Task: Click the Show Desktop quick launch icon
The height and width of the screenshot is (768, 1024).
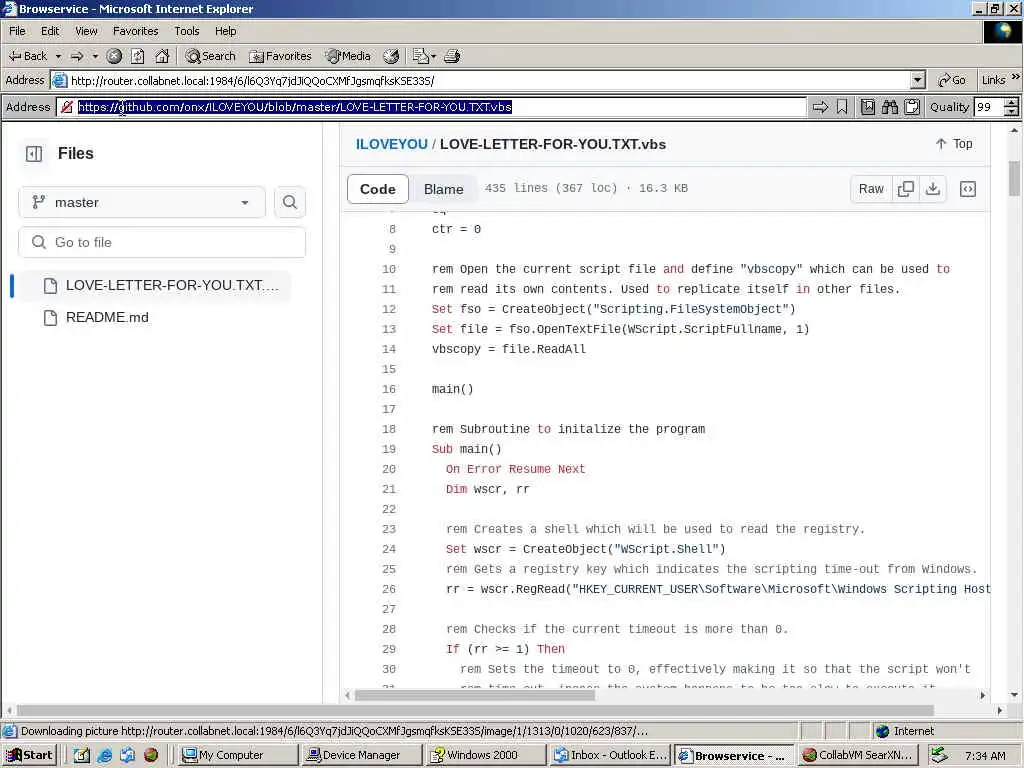Action: pyautogui.click(x=82, y=755)
